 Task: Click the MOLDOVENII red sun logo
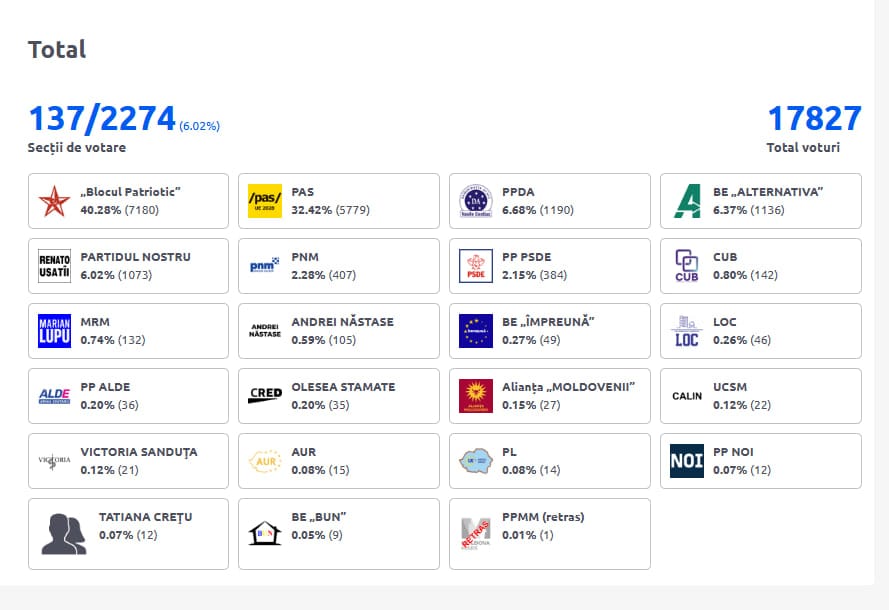point(476,396)
